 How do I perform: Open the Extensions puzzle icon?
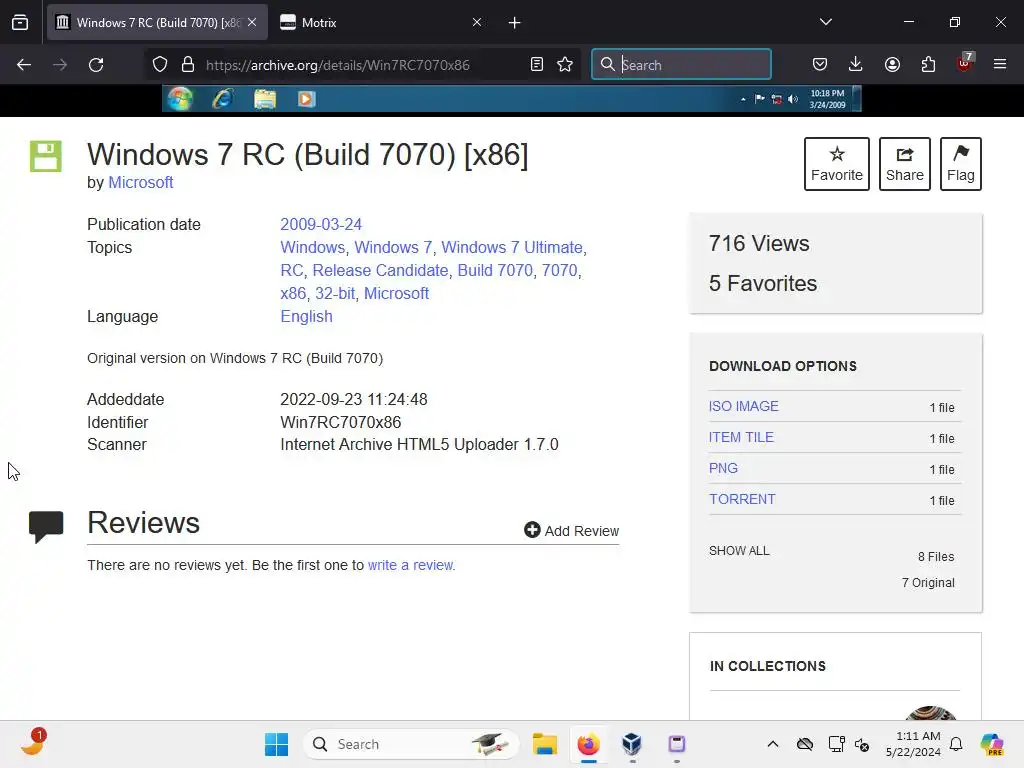click(928, 65)
